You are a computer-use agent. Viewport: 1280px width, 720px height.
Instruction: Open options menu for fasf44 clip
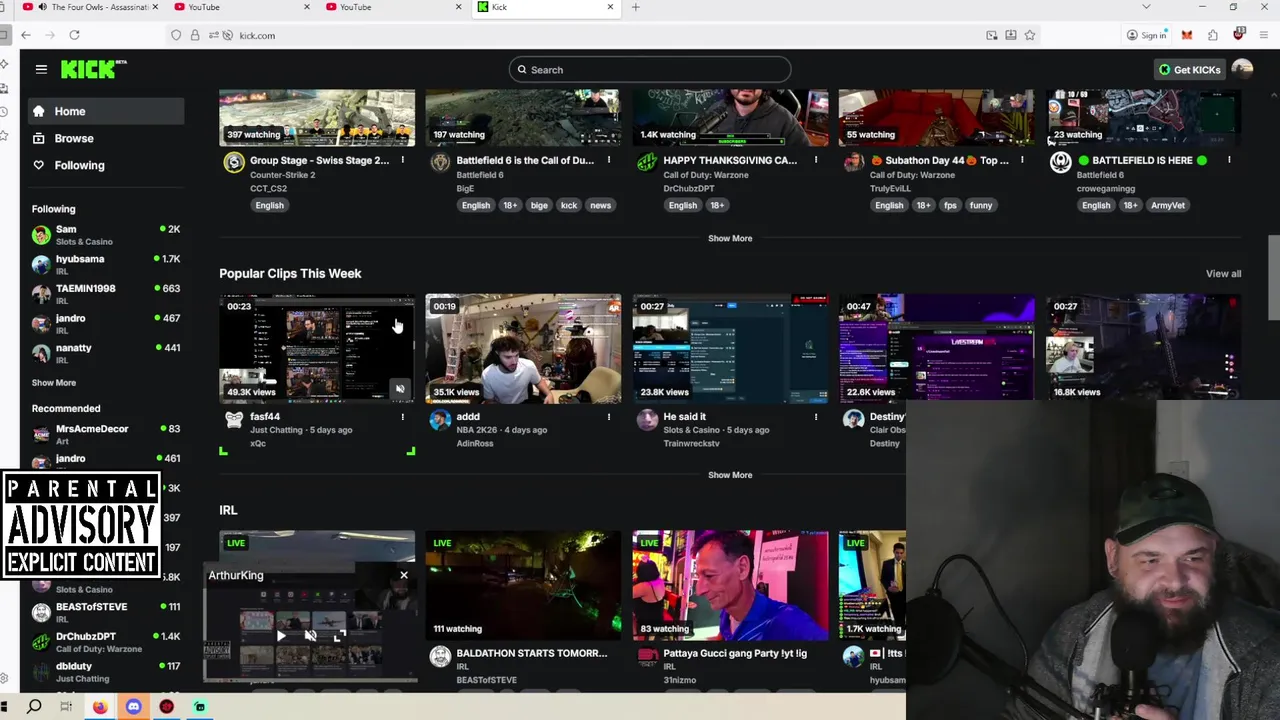click(x=403, y=417)
